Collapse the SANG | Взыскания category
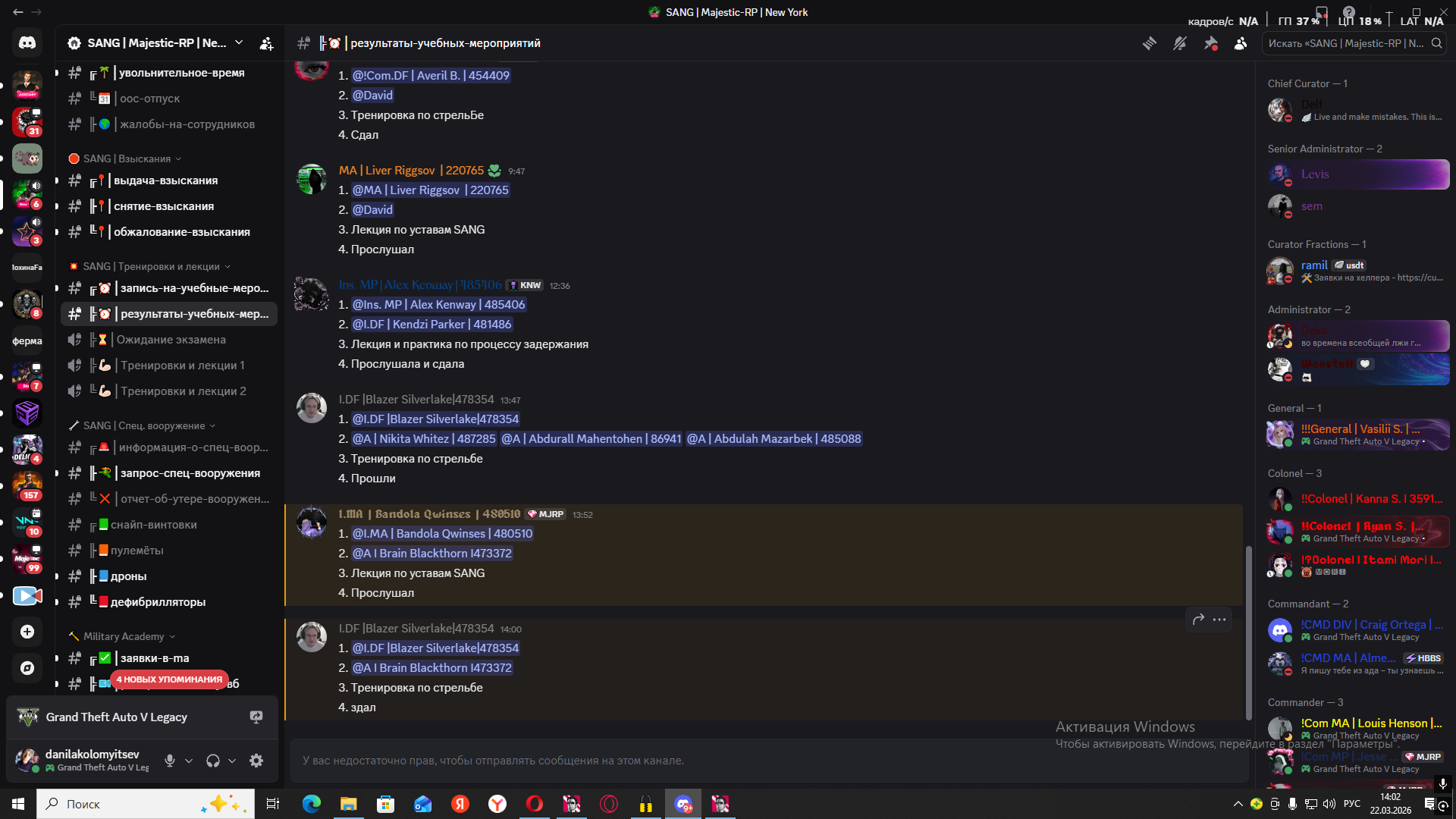Viewport: 1456px width, 819px height. click(x=127, y=158)
